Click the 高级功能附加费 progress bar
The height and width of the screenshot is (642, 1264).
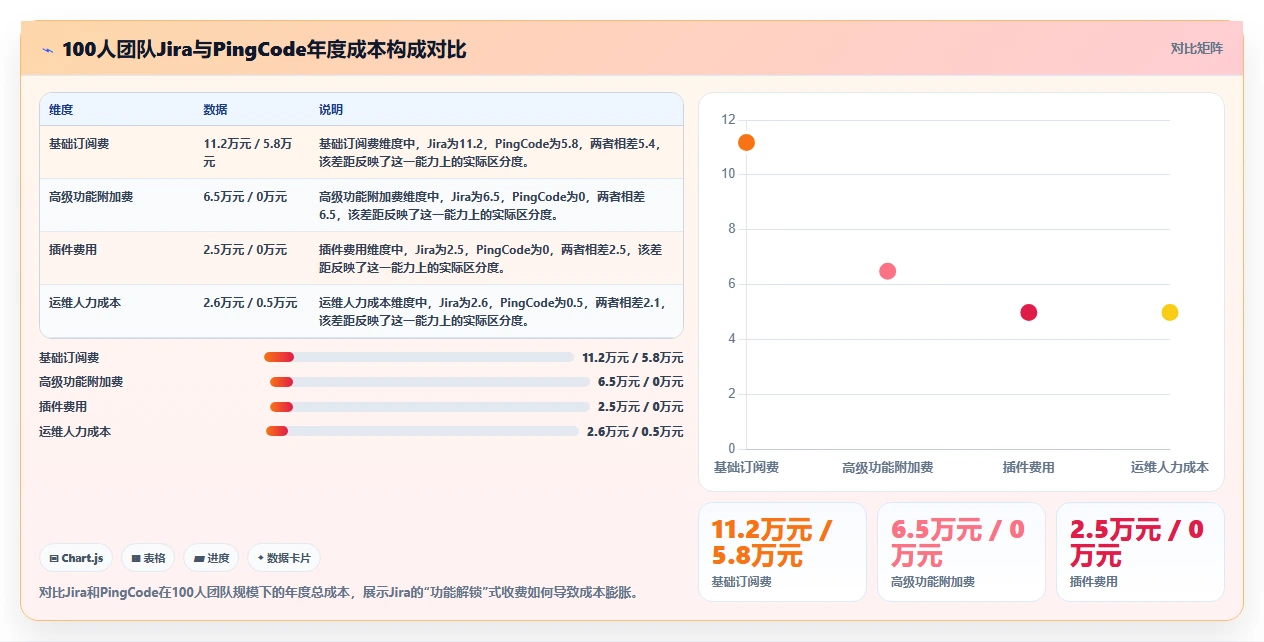pyautogui.click(x=430, y=382)
